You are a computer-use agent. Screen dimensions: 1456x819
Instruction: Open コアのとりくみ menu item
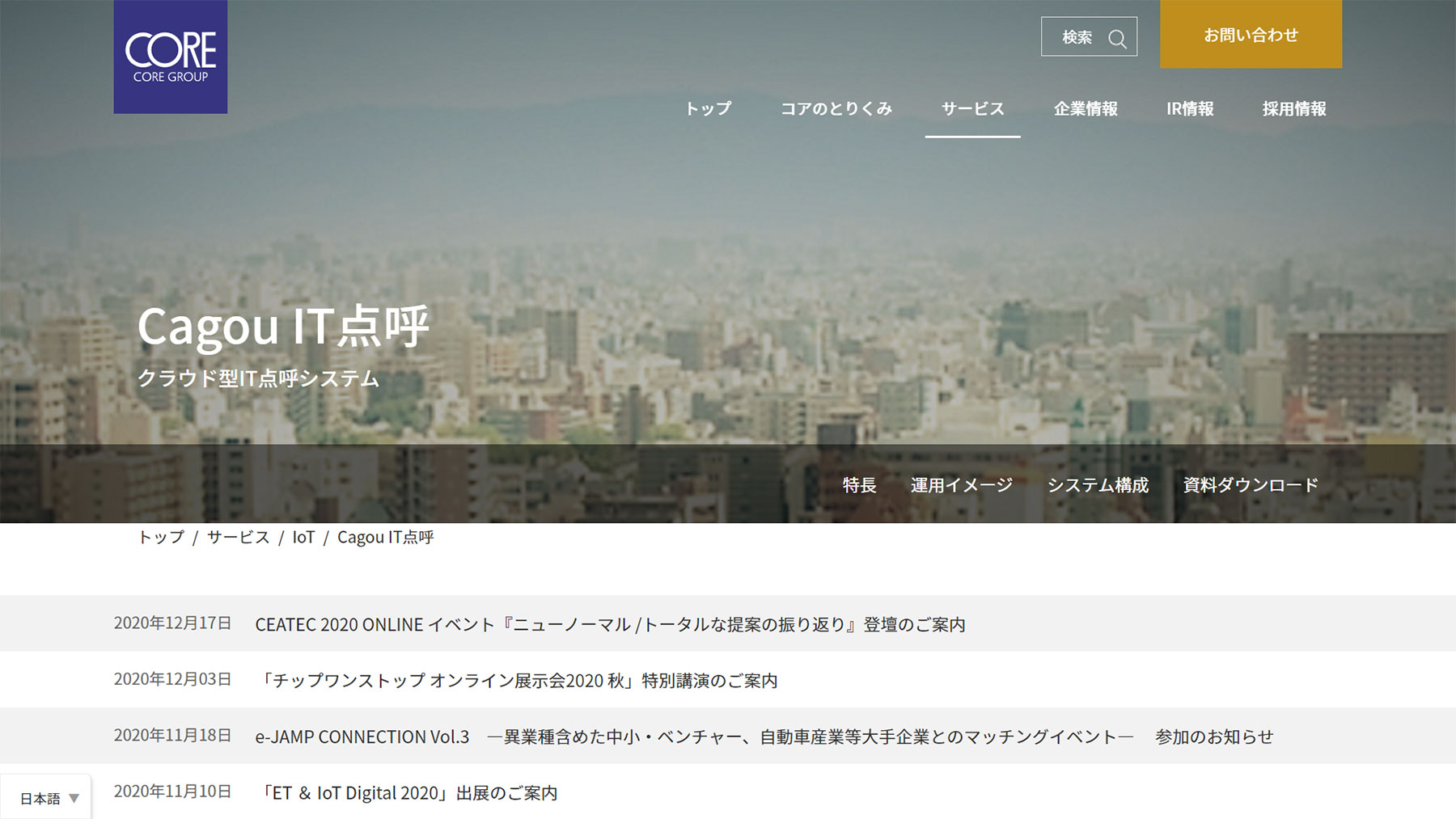coord(836,108)
